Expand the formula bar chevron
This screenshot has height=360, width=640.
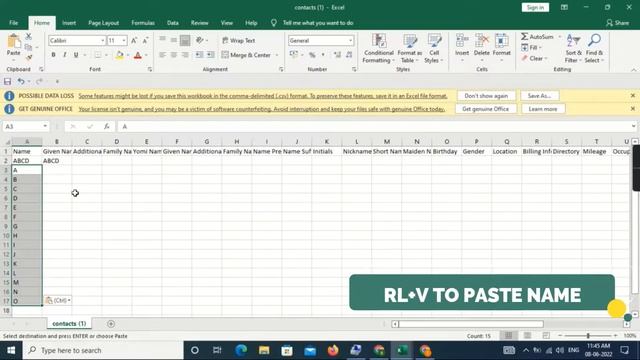point(633,127)
